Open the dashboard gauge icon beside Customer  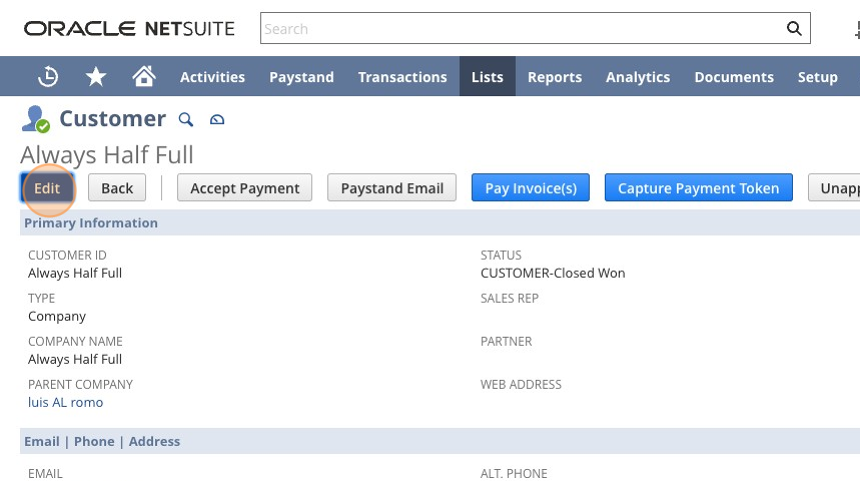click(217, 119)
